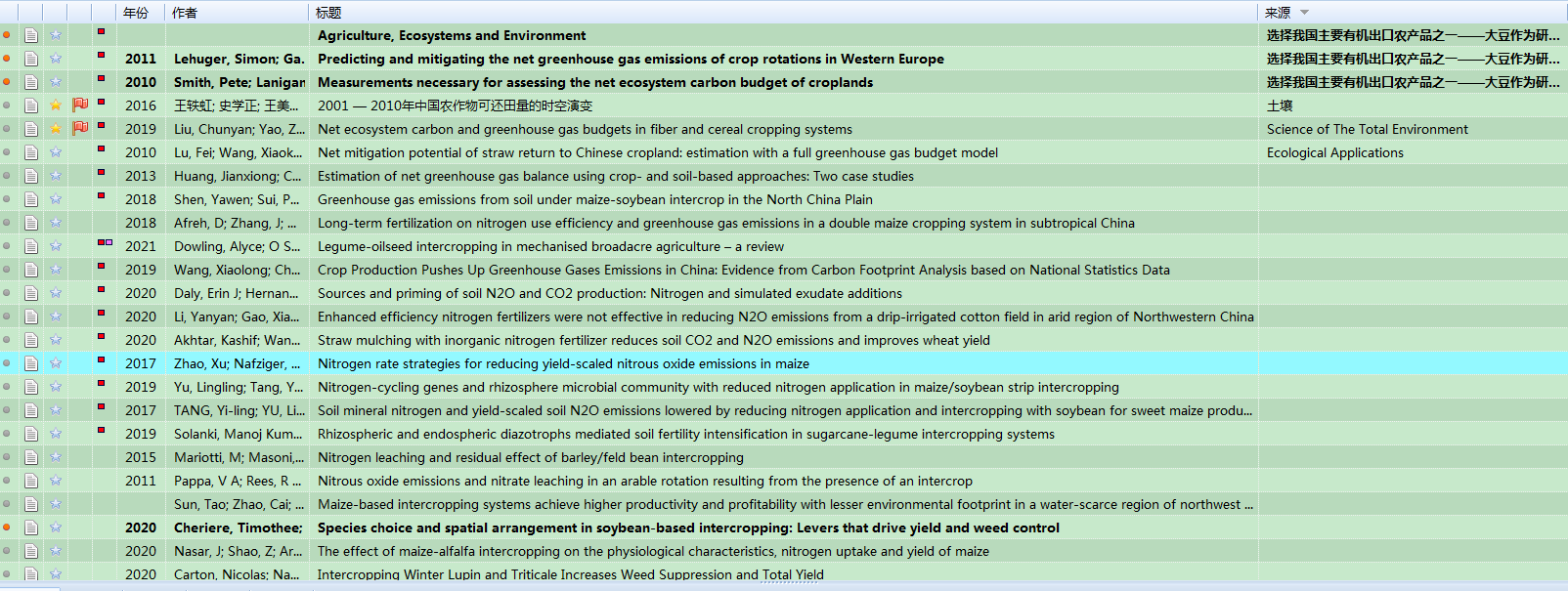Click red tag marker on Huang, Jianxiong row
This screenshot has width=1568, height=591.
101,172
